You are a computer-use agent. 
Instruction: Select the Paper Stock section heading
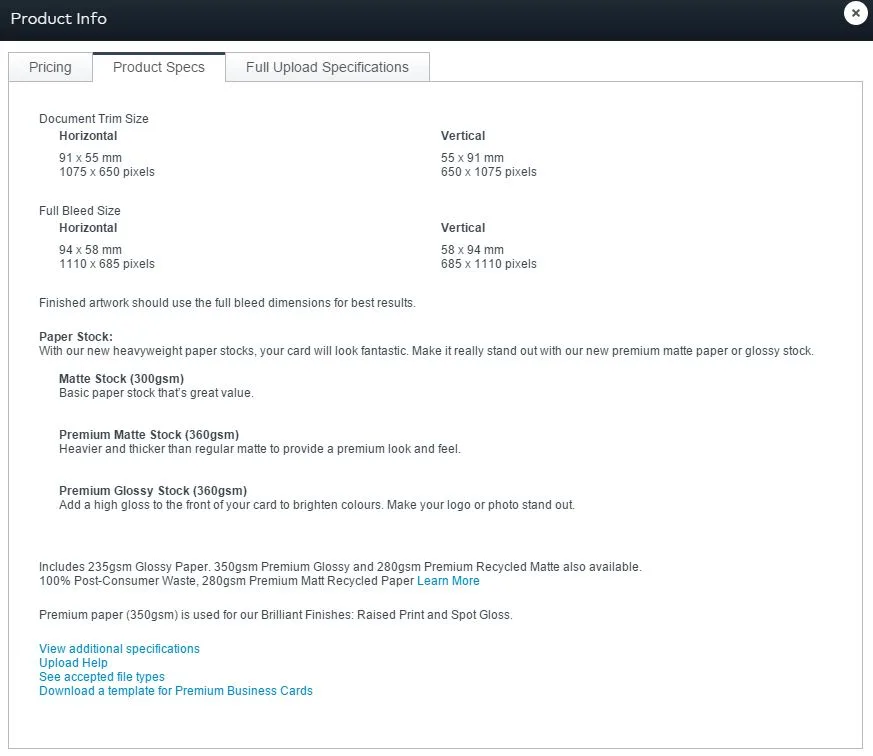(77, 336)
